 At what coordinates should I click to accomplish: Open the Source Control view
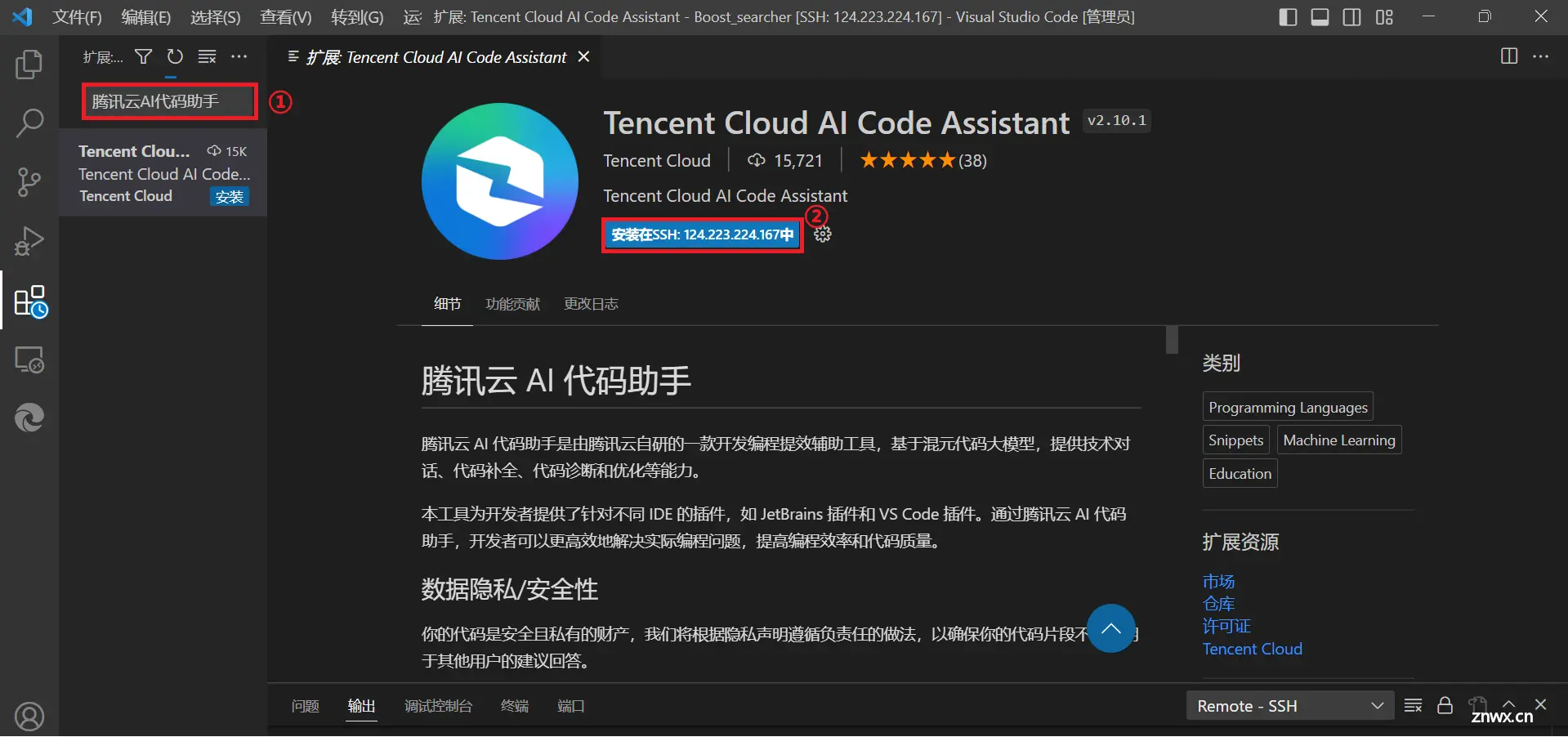point(29,182)
